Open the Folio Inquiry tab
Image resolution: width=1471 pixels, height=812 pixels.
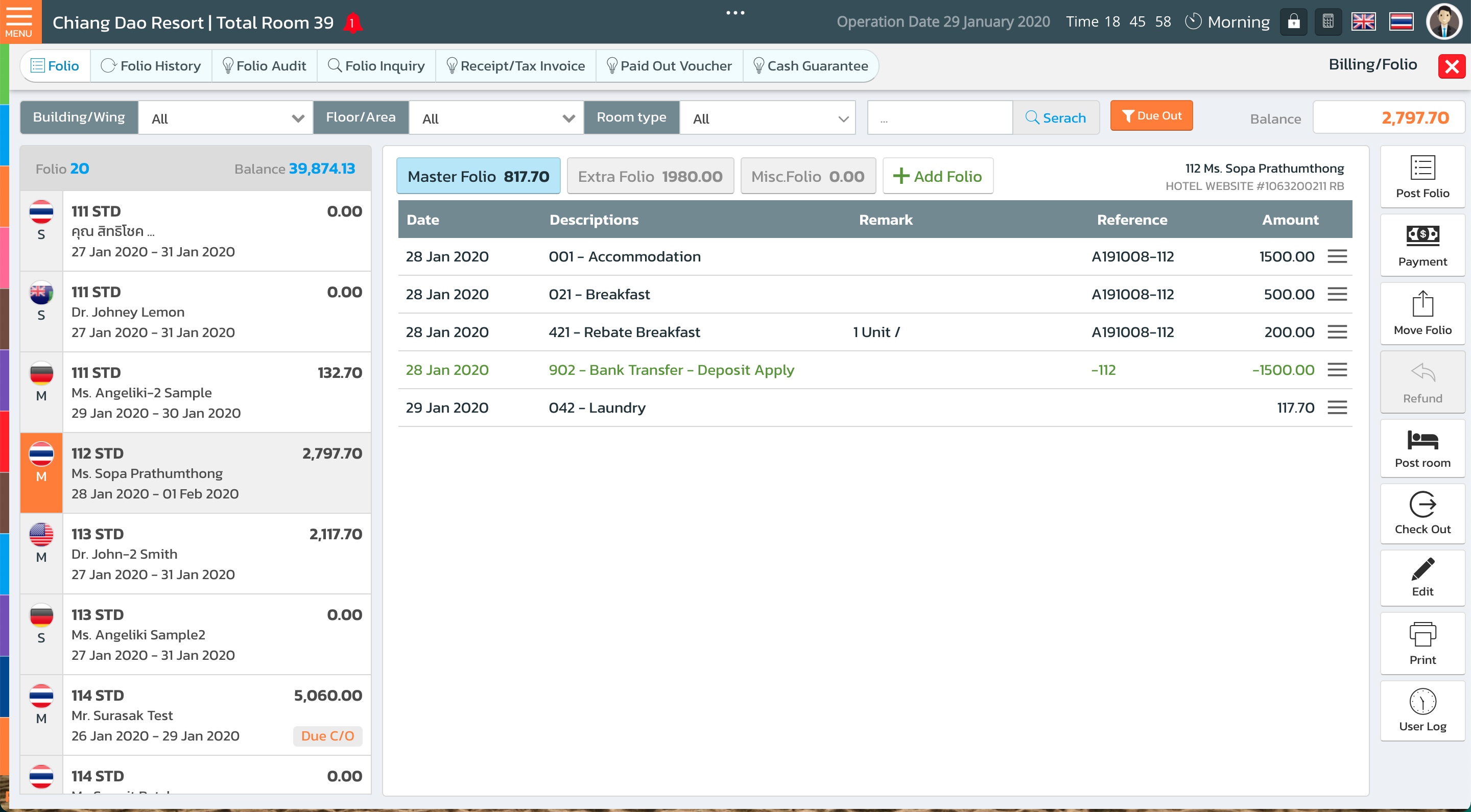pos(376,66)
